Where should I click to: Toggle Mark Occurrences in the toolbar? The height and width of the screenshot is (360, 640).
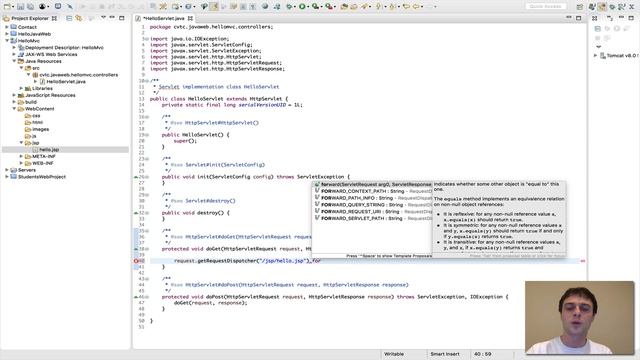click(213, 7)
